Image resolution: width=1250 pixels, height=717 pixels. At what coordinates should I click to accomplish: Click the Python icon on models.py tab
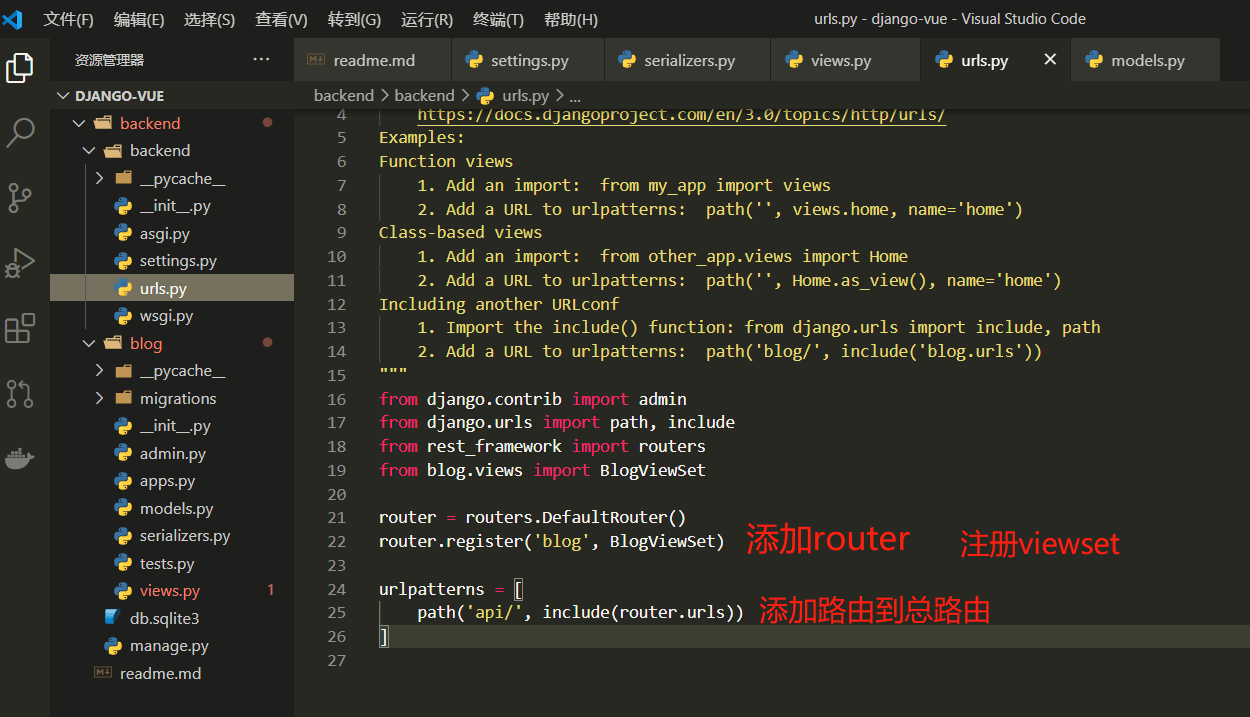click(1095, 60)
